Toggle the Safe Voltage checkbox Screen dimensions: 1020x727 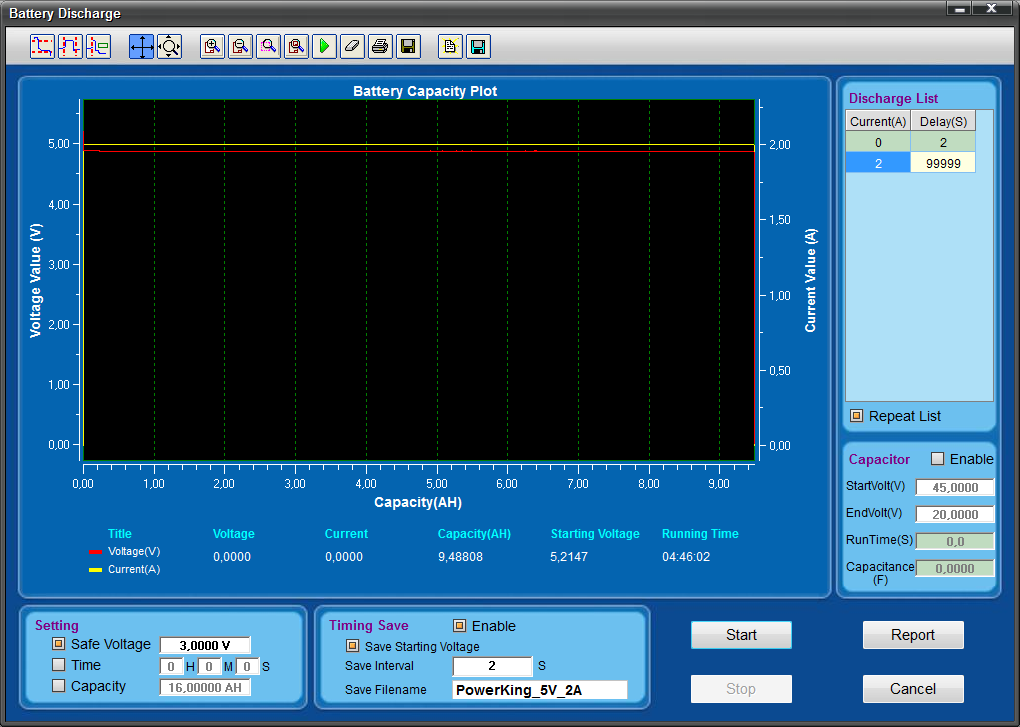[58, 645]
